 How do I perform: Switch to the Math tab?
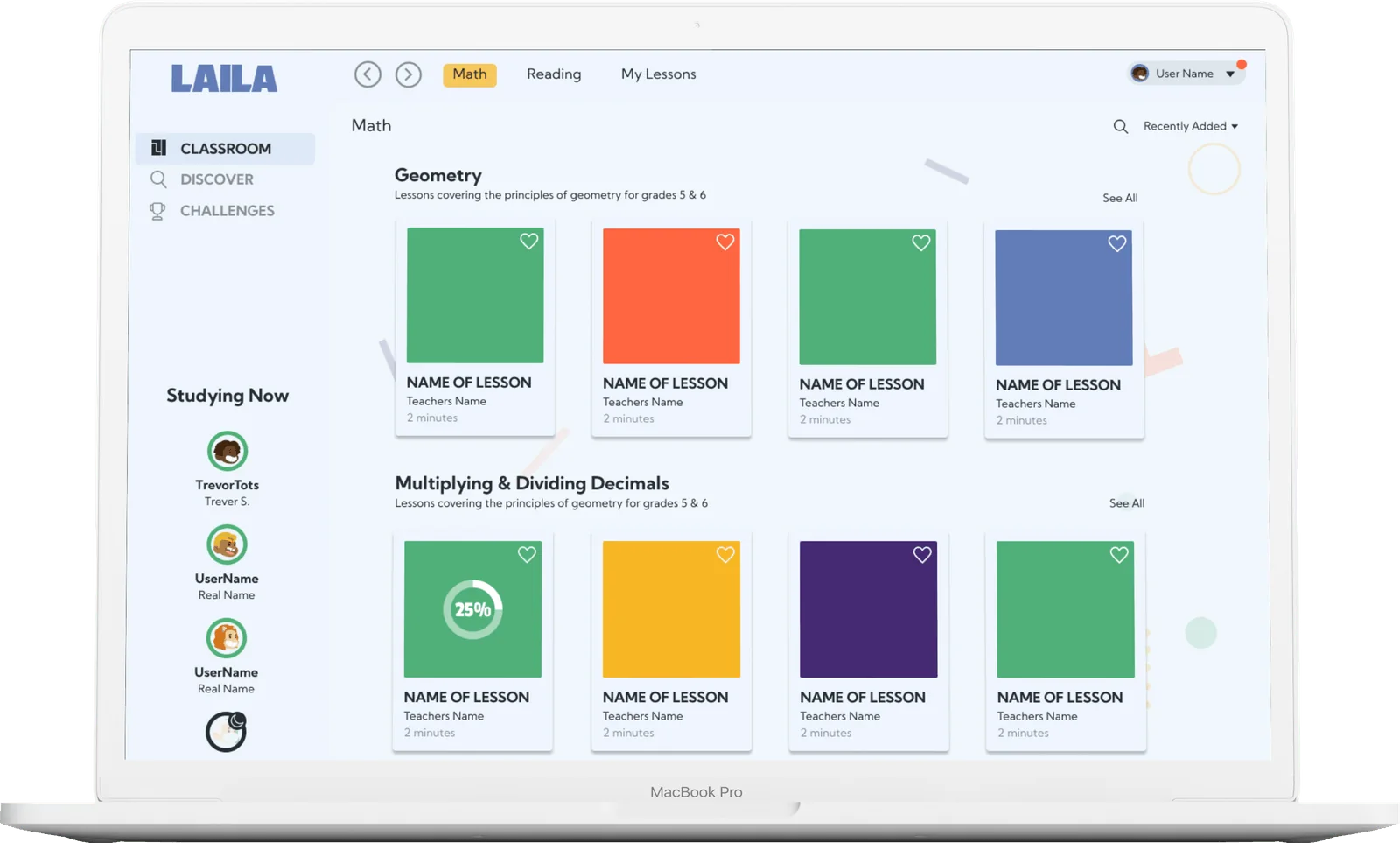click(x=470, y=74)
